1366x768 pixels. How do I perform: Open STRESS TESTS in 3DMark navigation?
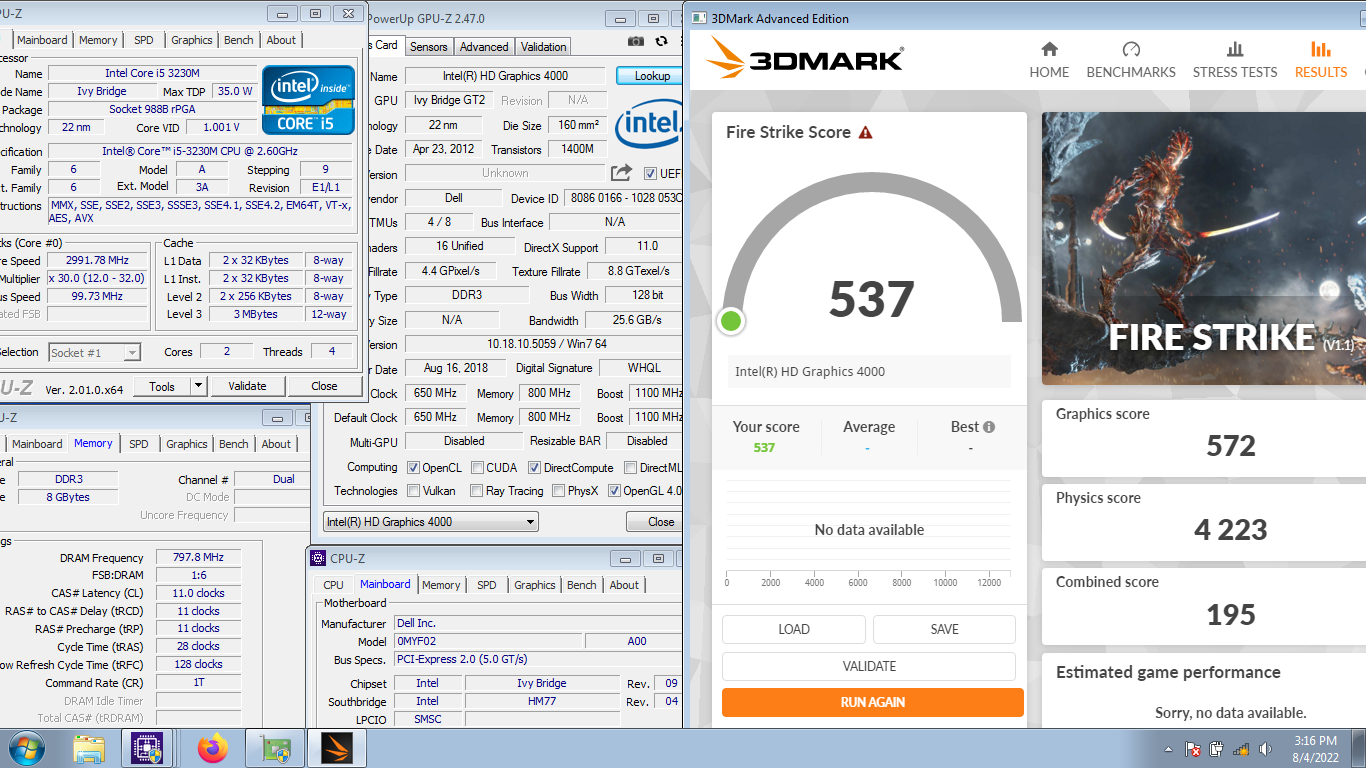coord(1235,60)
